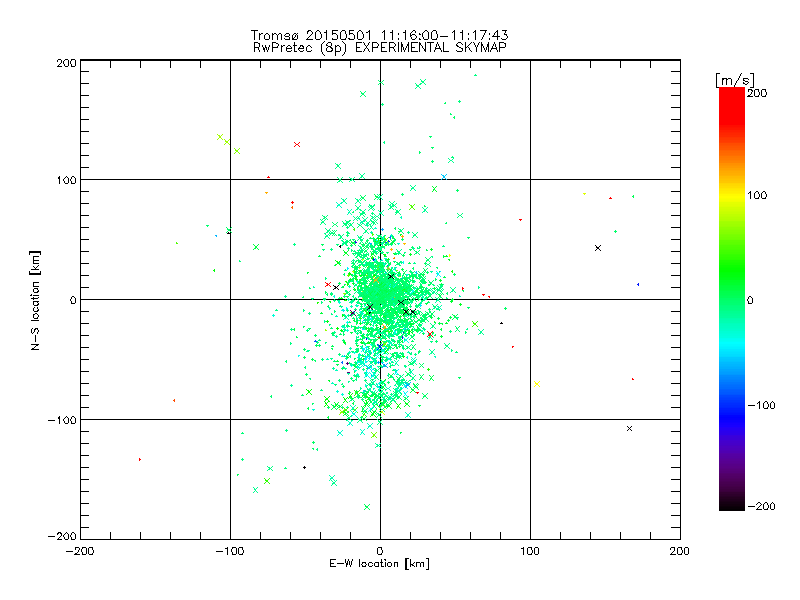Click the x-axis tick label "200"
This screenshot has height=600, width=800.
pos(680,551)
